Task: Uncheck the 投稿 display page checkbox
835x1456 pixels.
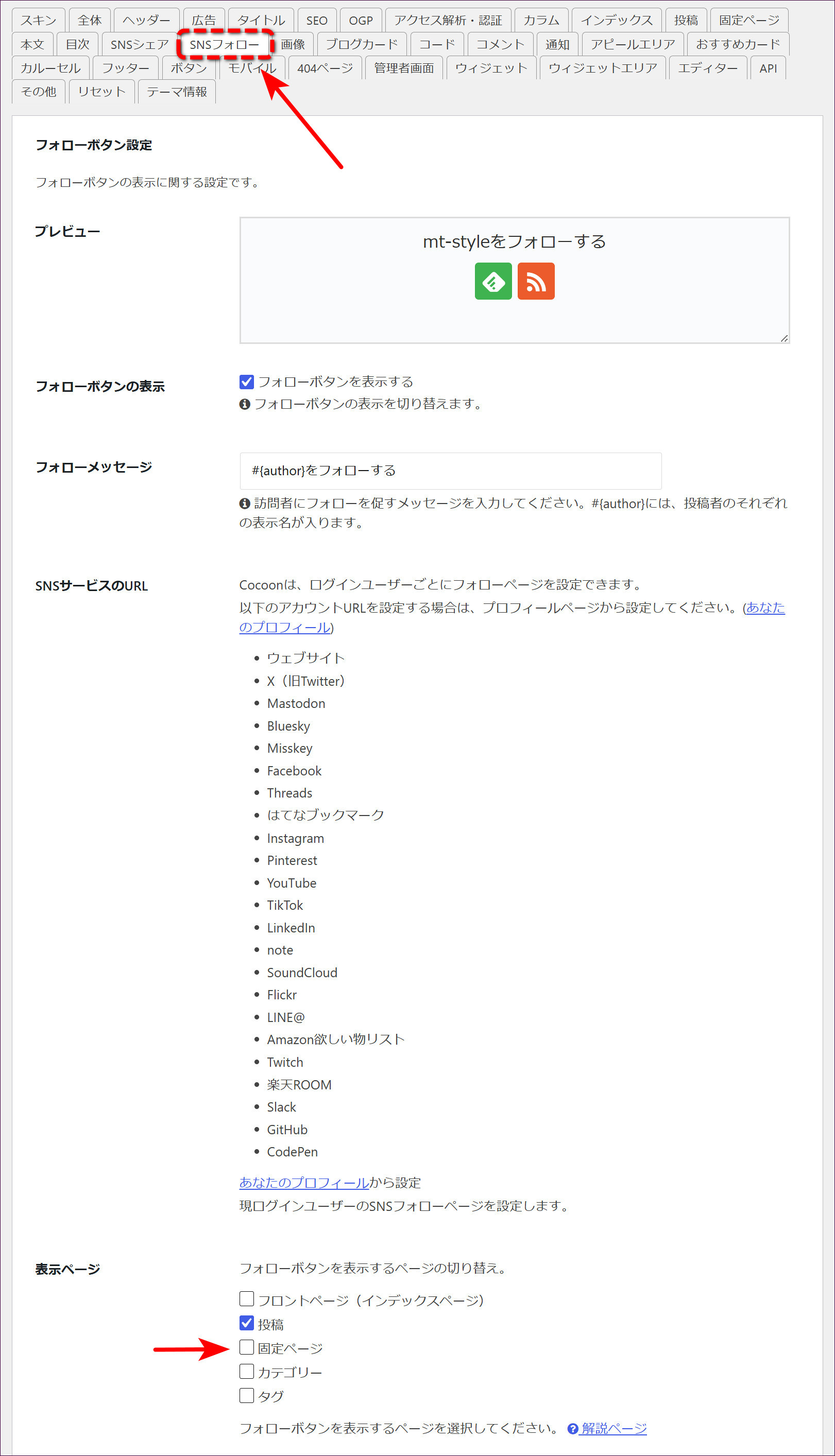Action: click(247, 1324)
